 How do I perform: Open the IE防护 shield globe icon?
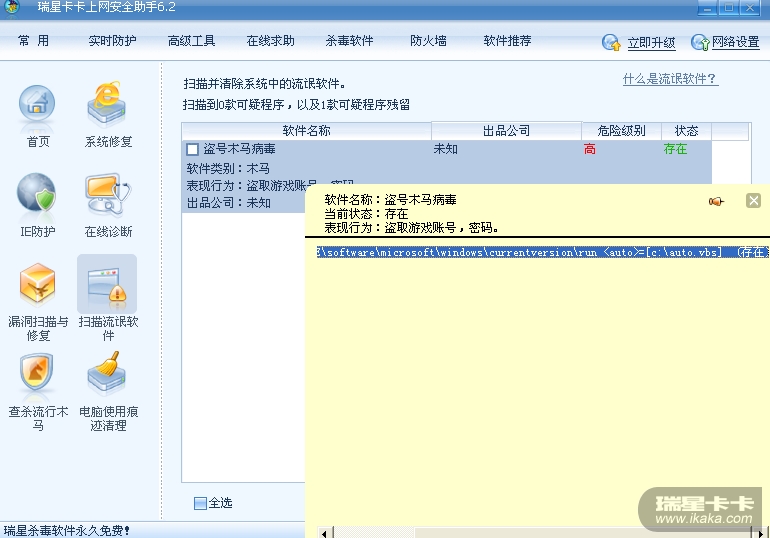[37, 192]
